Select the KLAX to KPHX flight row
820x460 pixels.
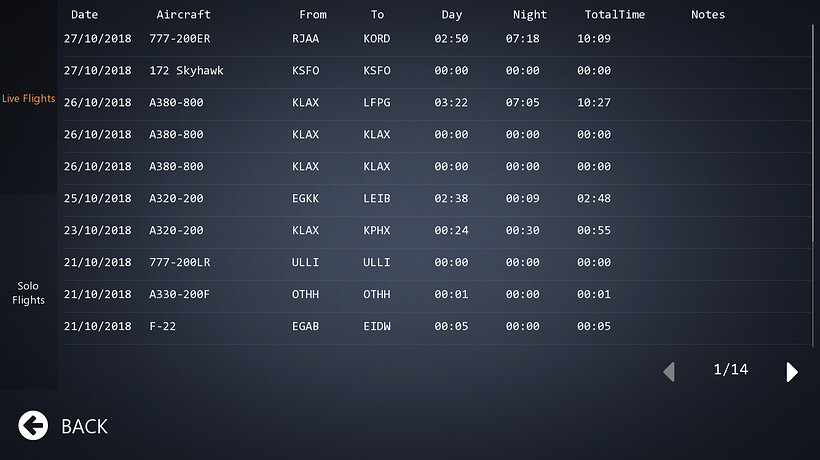pos(437,231)
